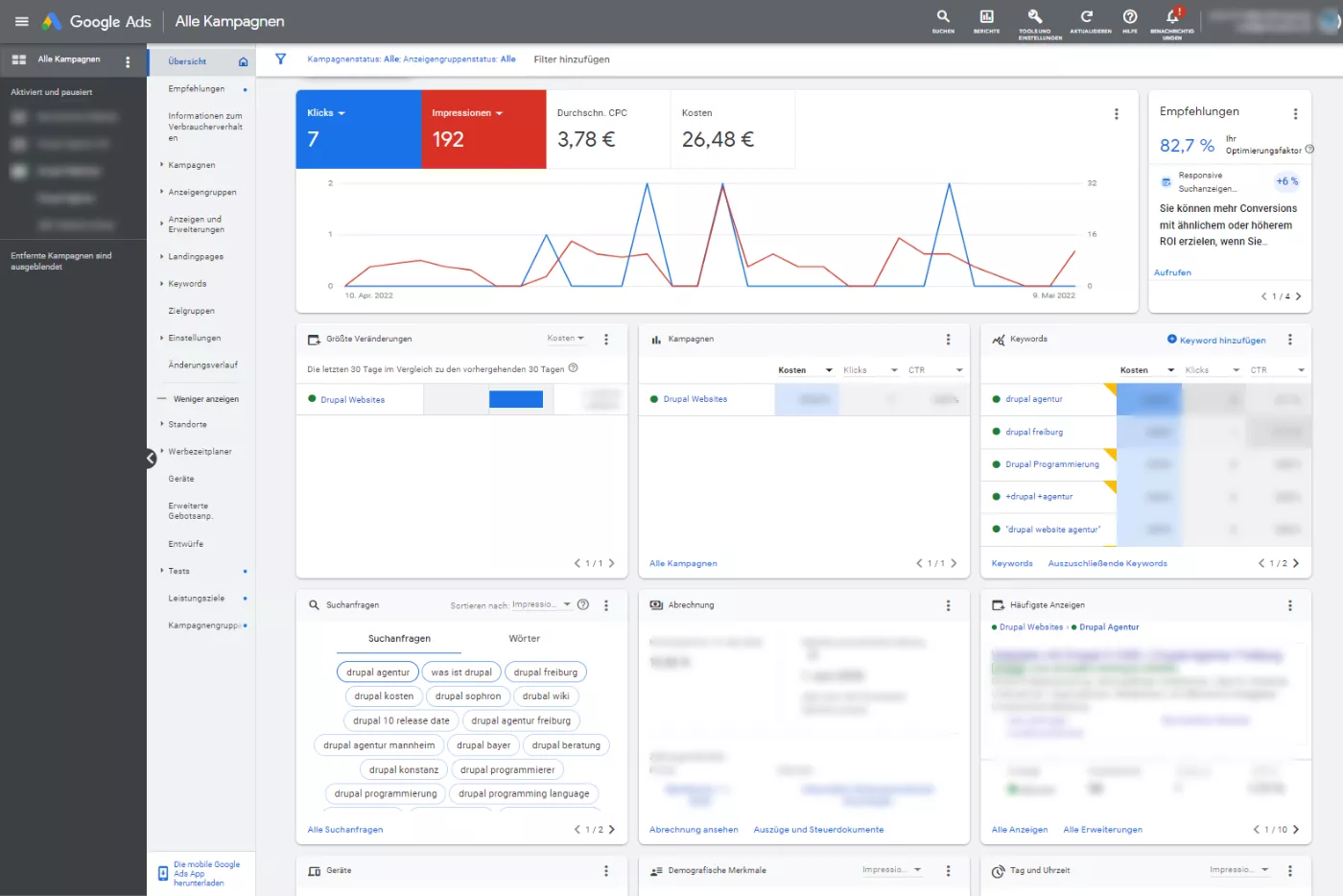1343x896 pixels.
Task: Open Änderungsverlauf navigation item
Action: tap(203, 365)
